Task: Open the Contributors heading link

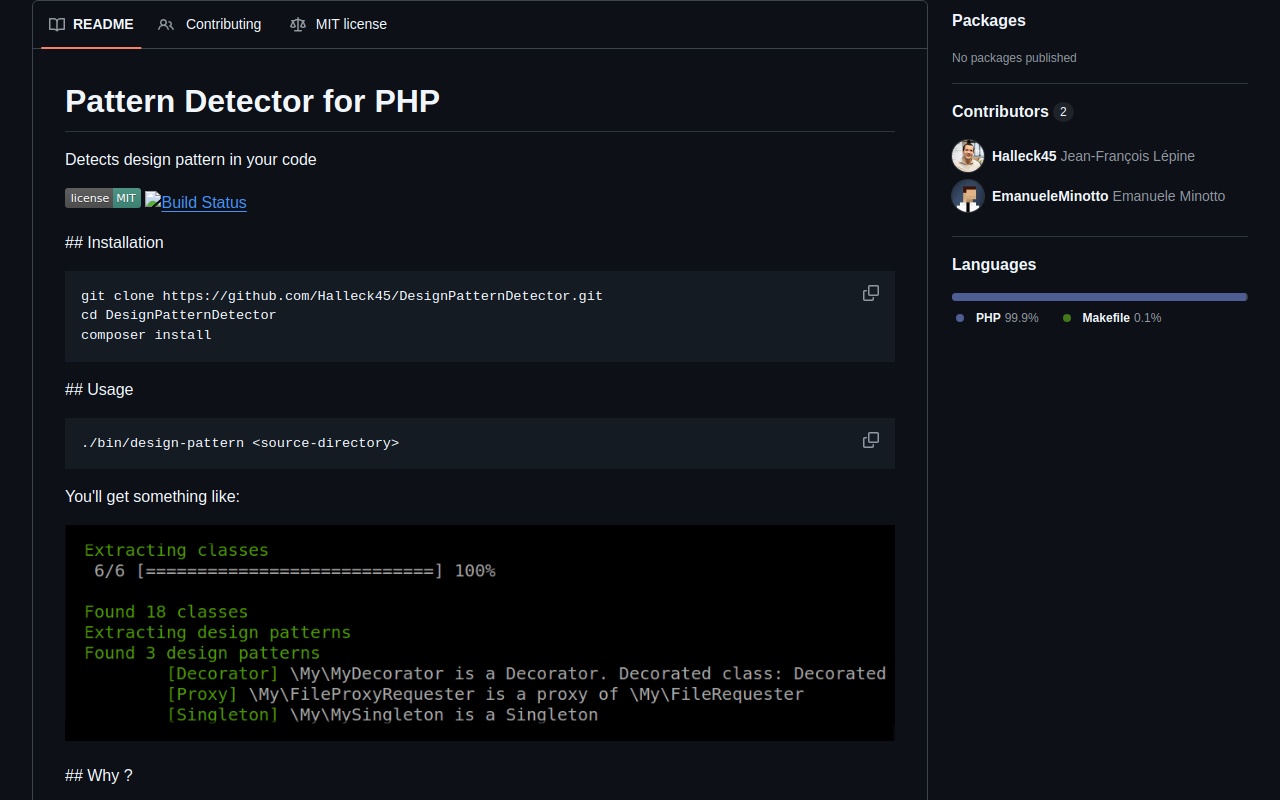Action: 1000,111
